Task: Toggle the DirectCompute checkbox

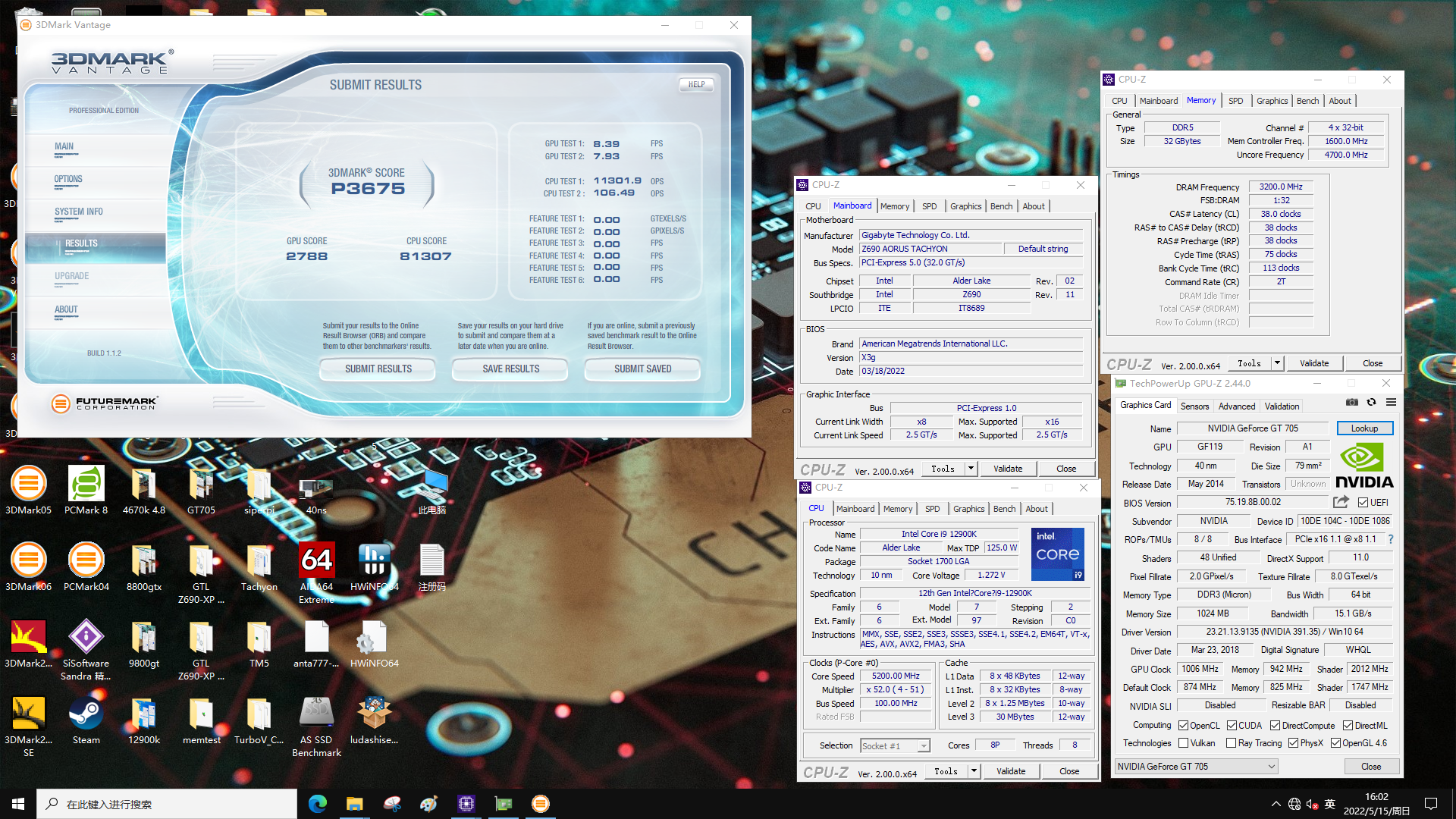Action: click(x=1276, y=726)
